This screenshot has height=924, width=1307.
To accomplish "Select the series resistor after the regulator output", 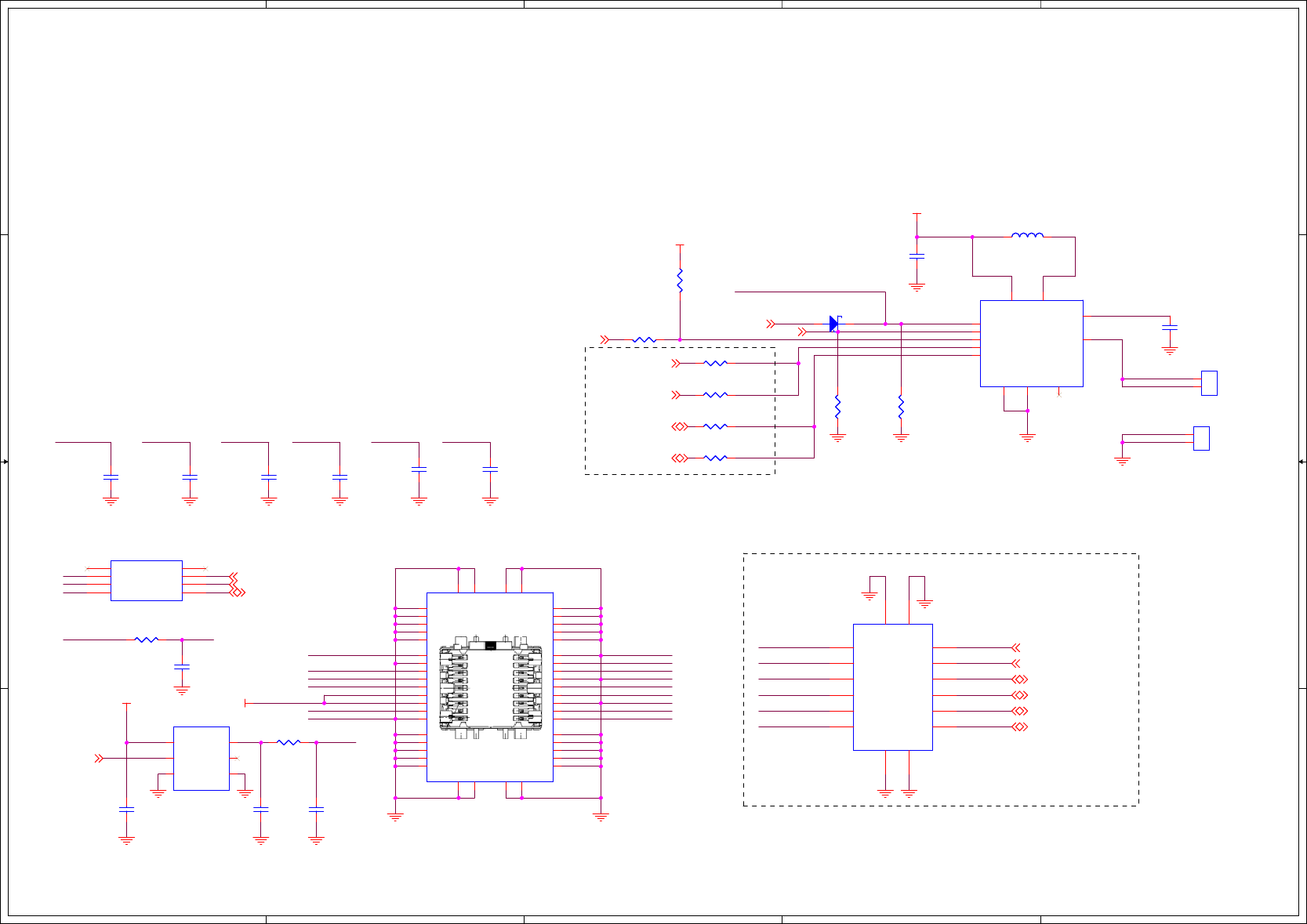I will [289, 742].
